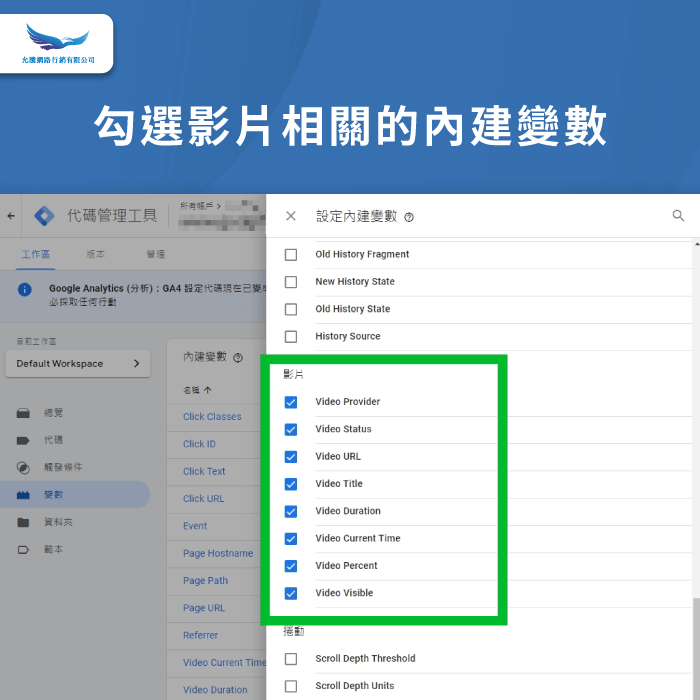Switch to the 版本 tab
The image size is (700, 700).
click(96, 255)
